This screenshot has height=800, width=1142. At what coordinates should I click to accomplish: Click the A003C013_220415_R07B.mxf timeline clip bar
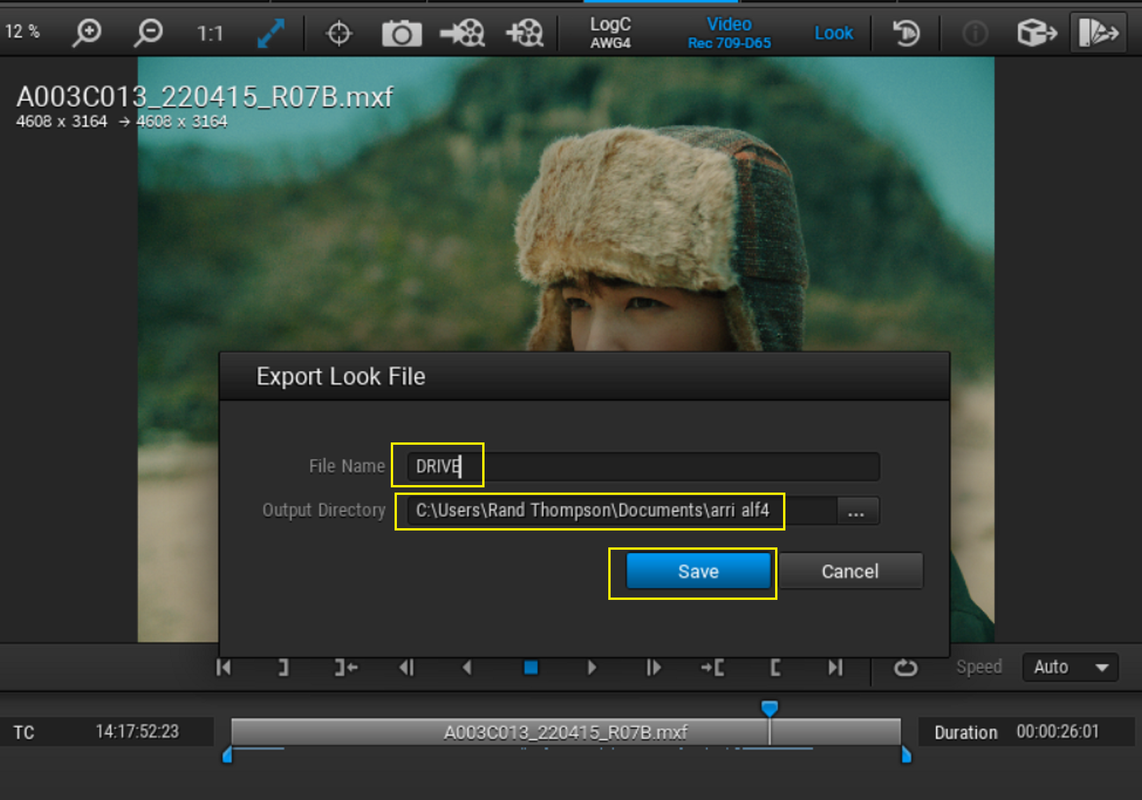point(566,732)
